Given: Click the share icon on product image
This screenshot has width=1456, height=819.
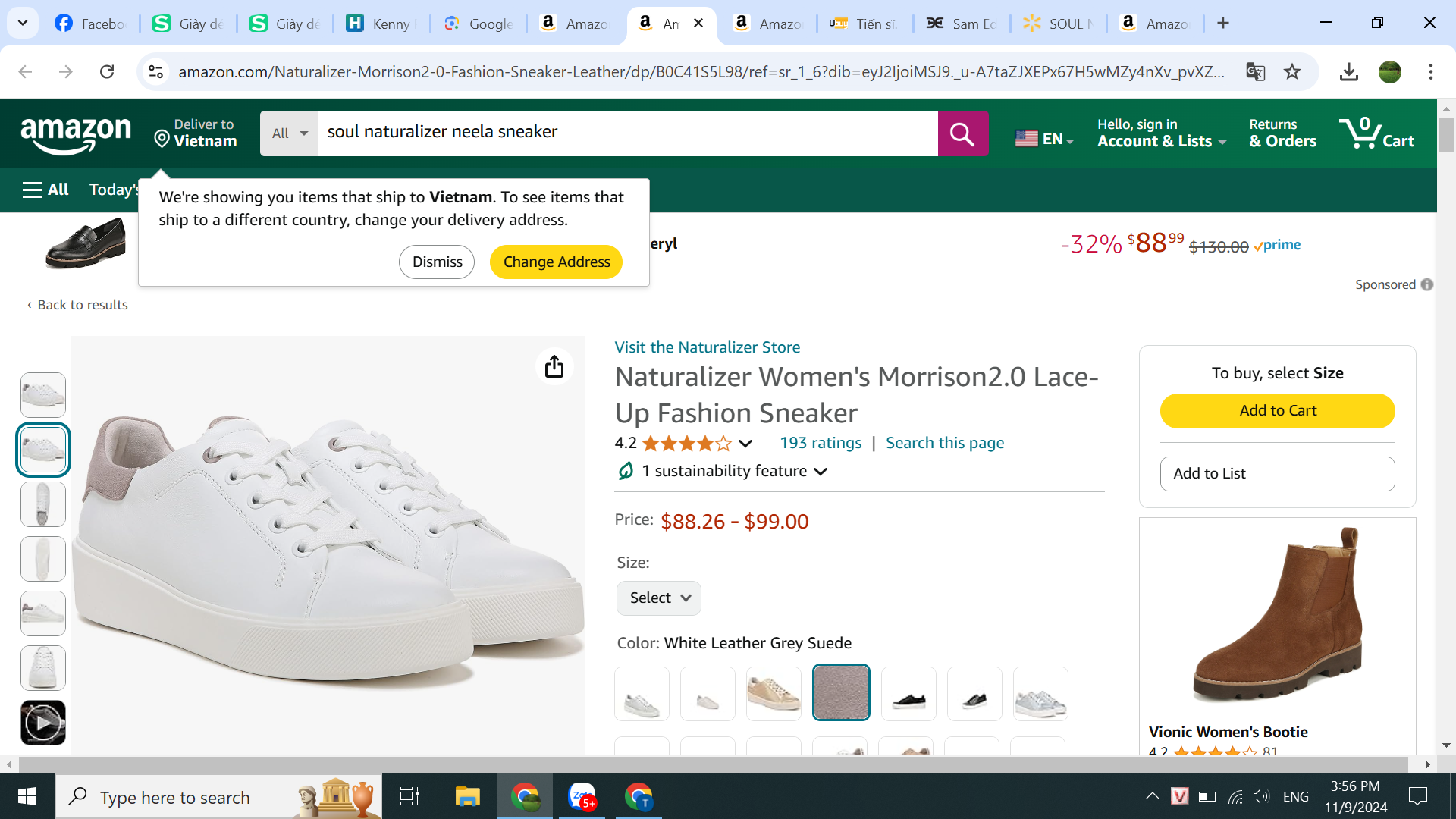Looking at the screenshot, I should tap(554, 367).
